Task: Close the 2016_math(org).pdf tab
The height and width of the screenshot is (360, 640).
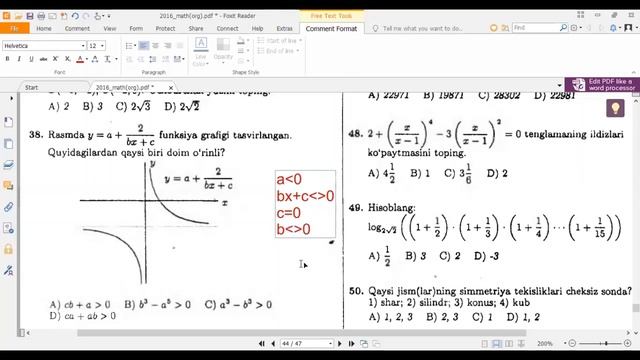Action: [x=171, y=87]
